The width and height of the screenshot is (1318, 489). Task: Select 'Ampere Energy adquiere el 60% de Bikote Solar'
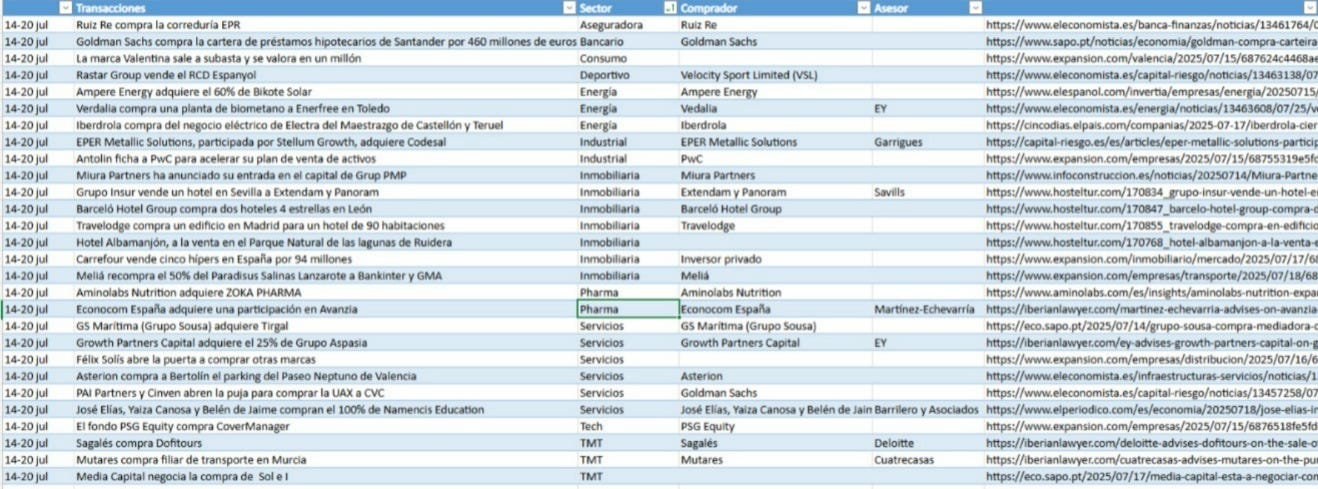click(x=326, y=92)
